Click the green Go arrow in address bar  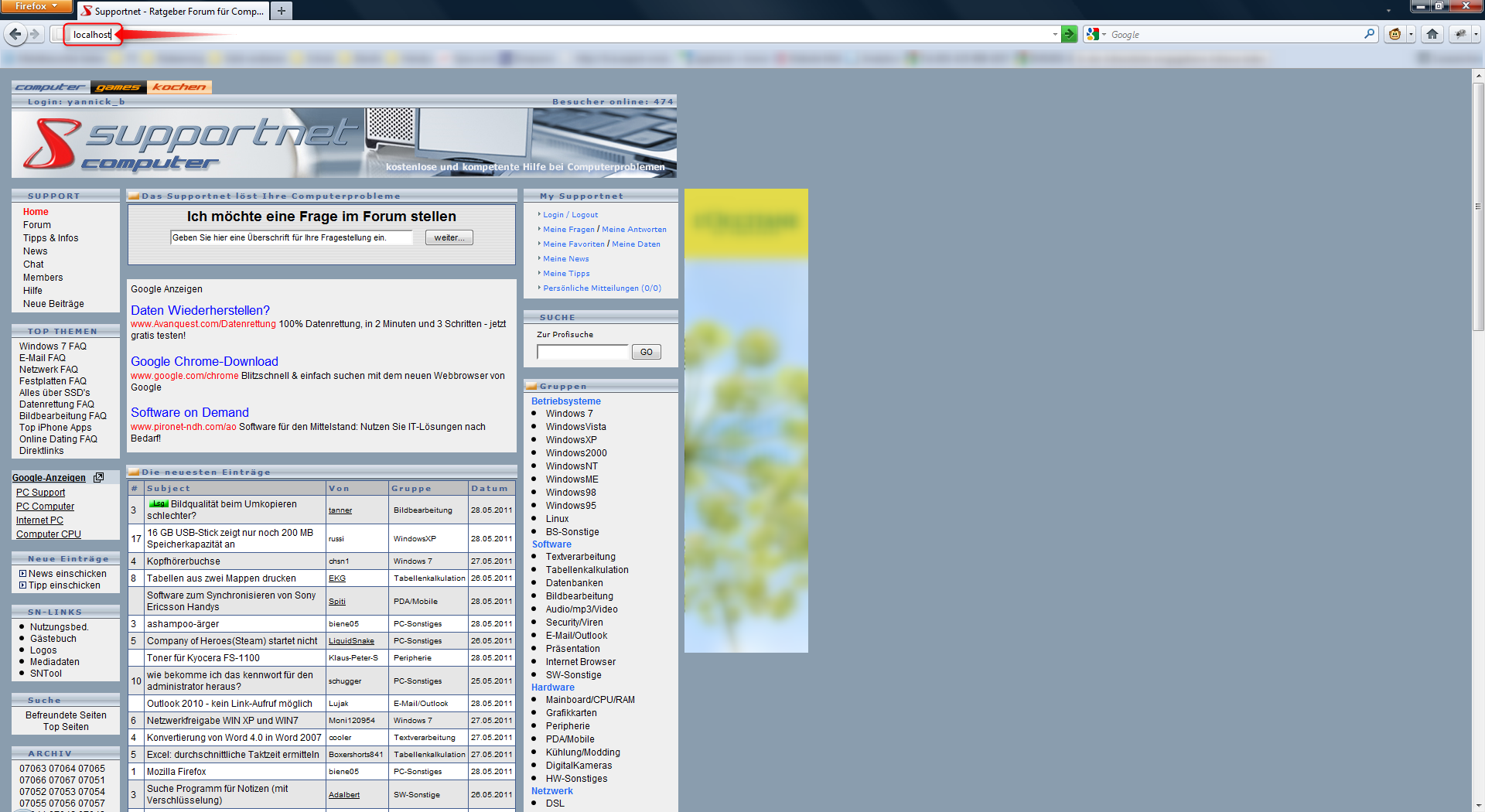[1069, 34]
